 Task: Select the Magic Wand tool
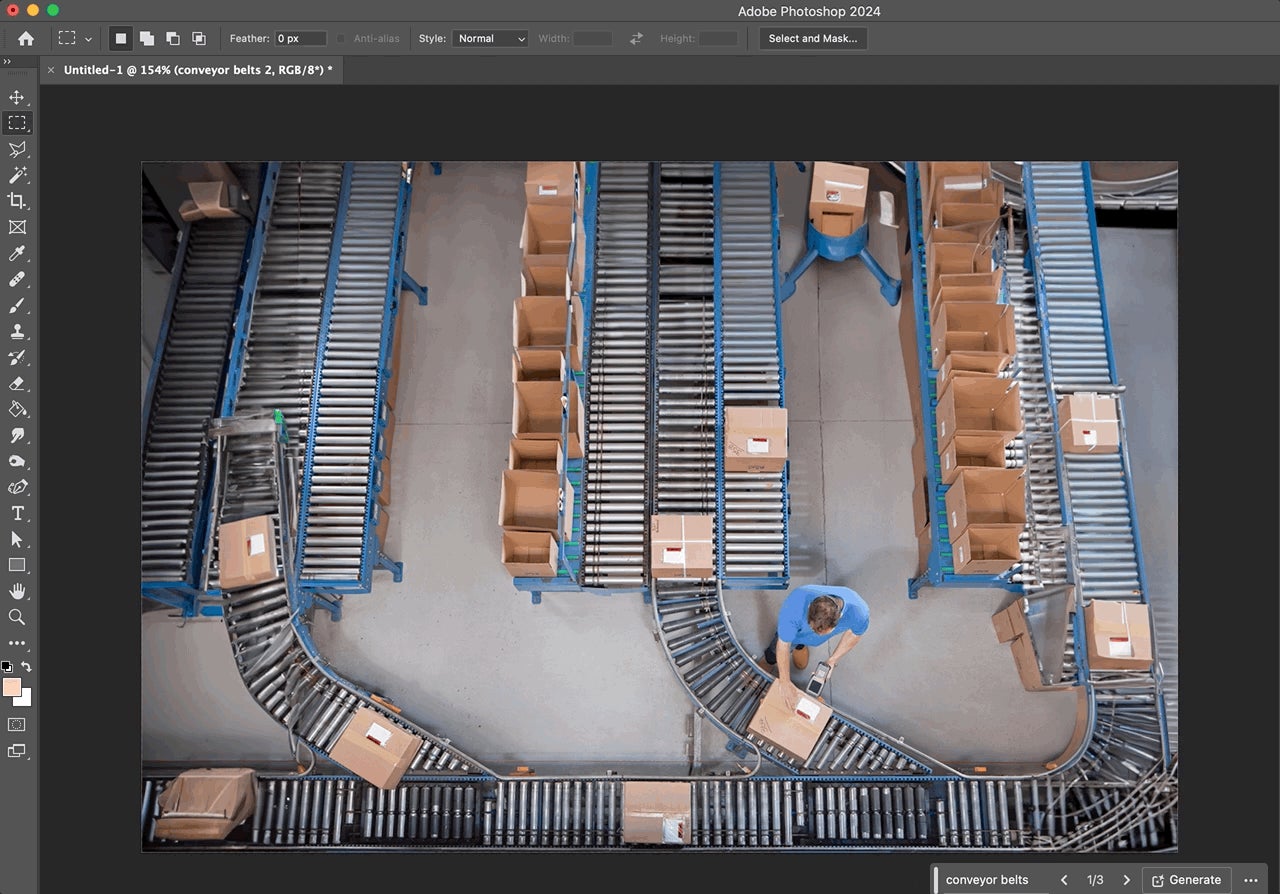pyautogui.click(x=17, y=175)
